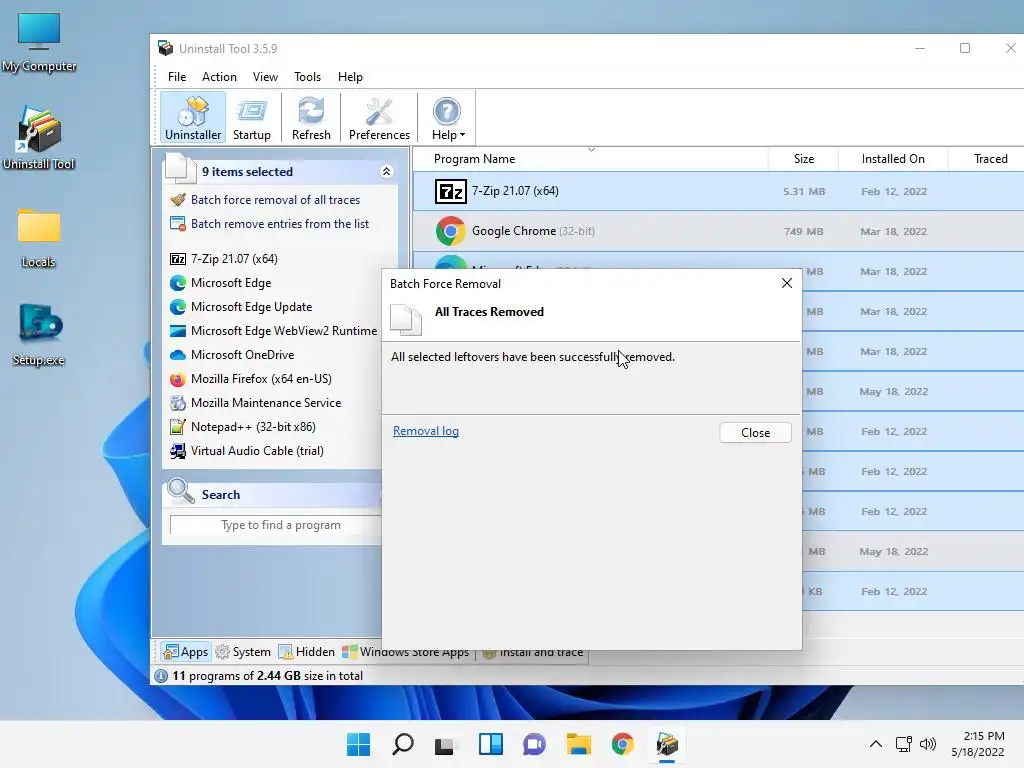
Task: Click the 5.31 MB size cell
Action: [804, 191]
